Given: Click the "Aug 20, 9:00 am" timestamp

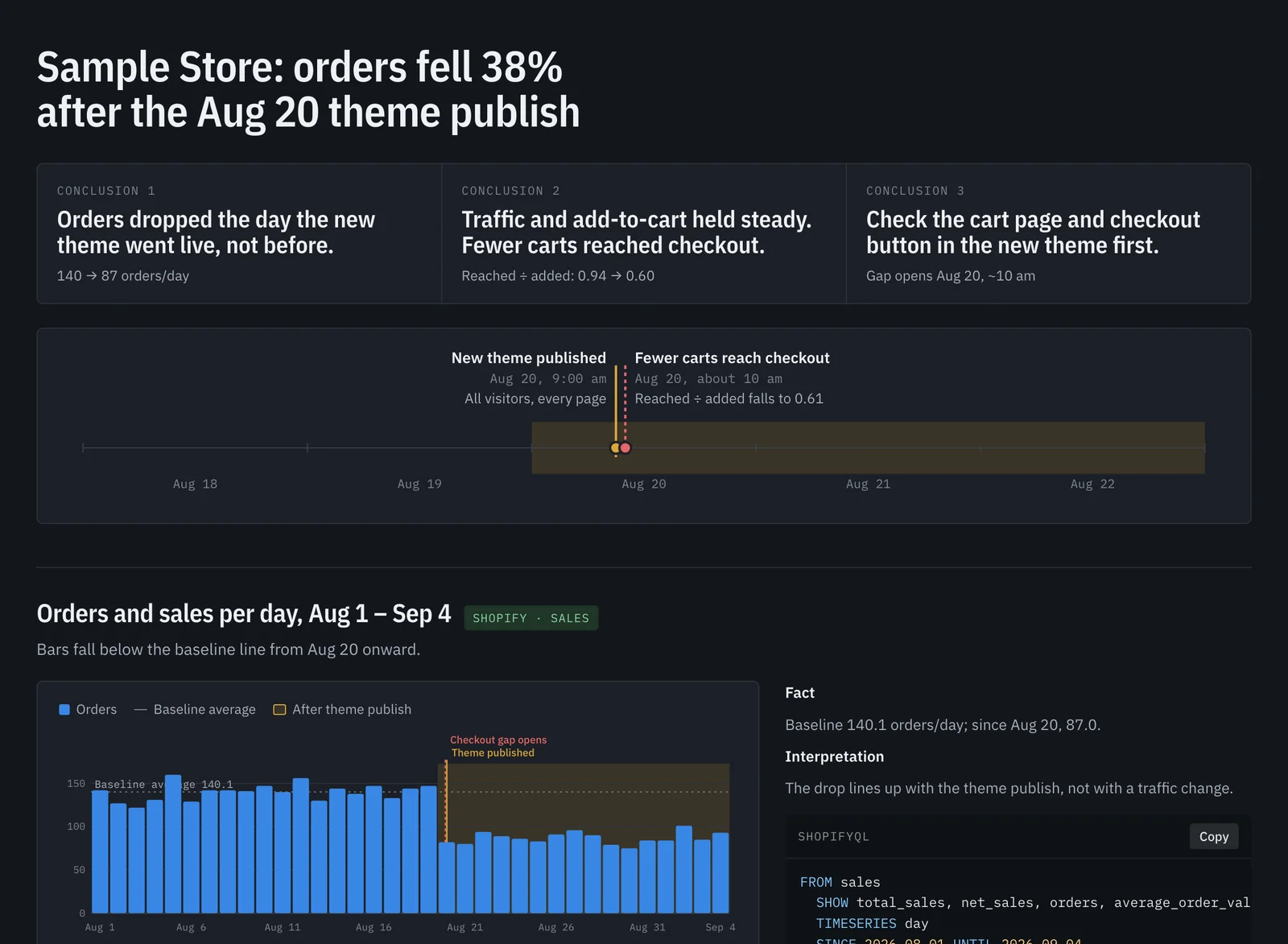Looking at the screenshot, I should (x=548, y=379).
